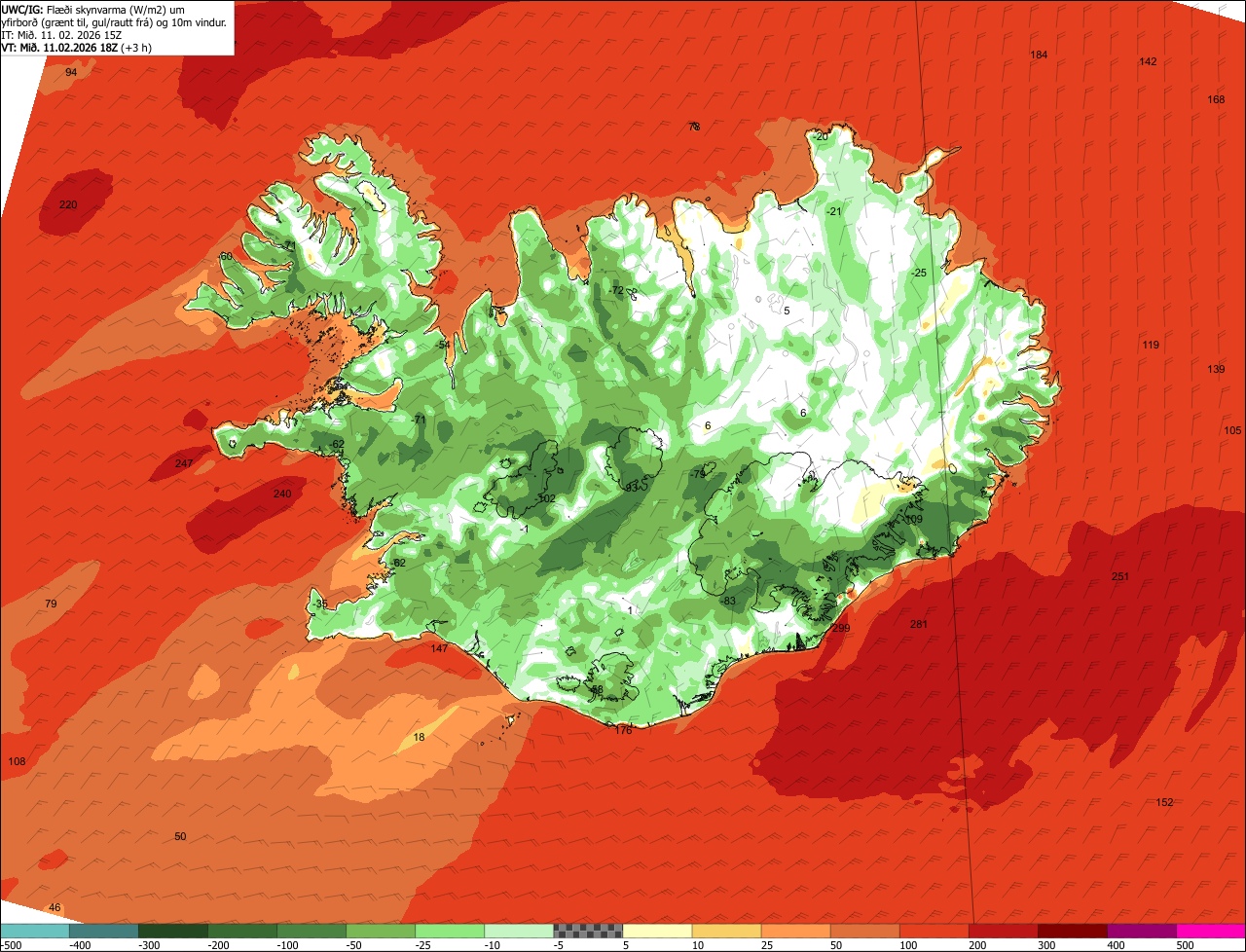Click the pale yellow legend swatch between 5 and 10
The image size is (1246, 952).
pyautogui.click(x=657, y=931)
